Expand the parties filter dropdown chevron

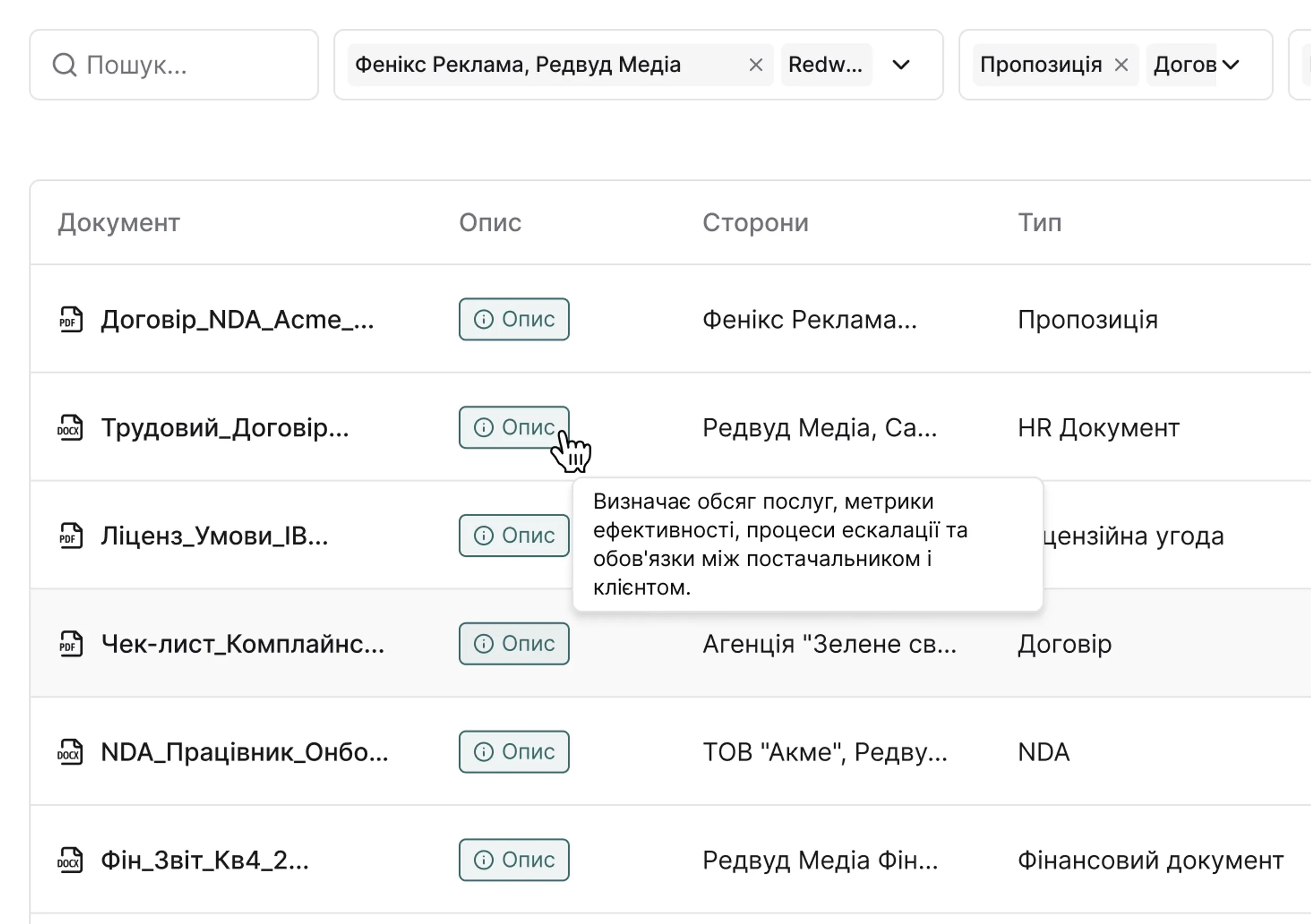900,65
